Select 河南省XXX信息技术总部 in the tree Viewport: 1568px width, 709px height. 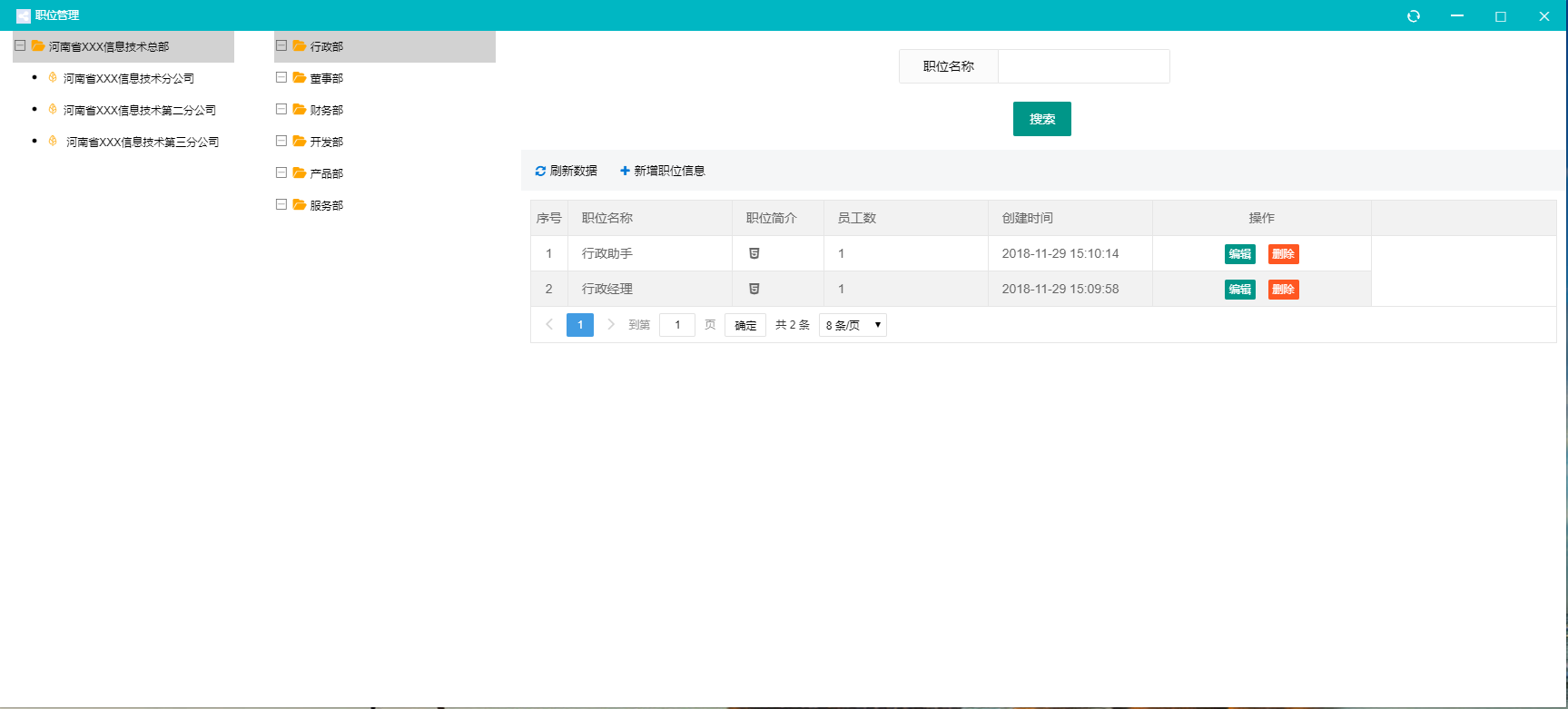(x=109, y=46)
